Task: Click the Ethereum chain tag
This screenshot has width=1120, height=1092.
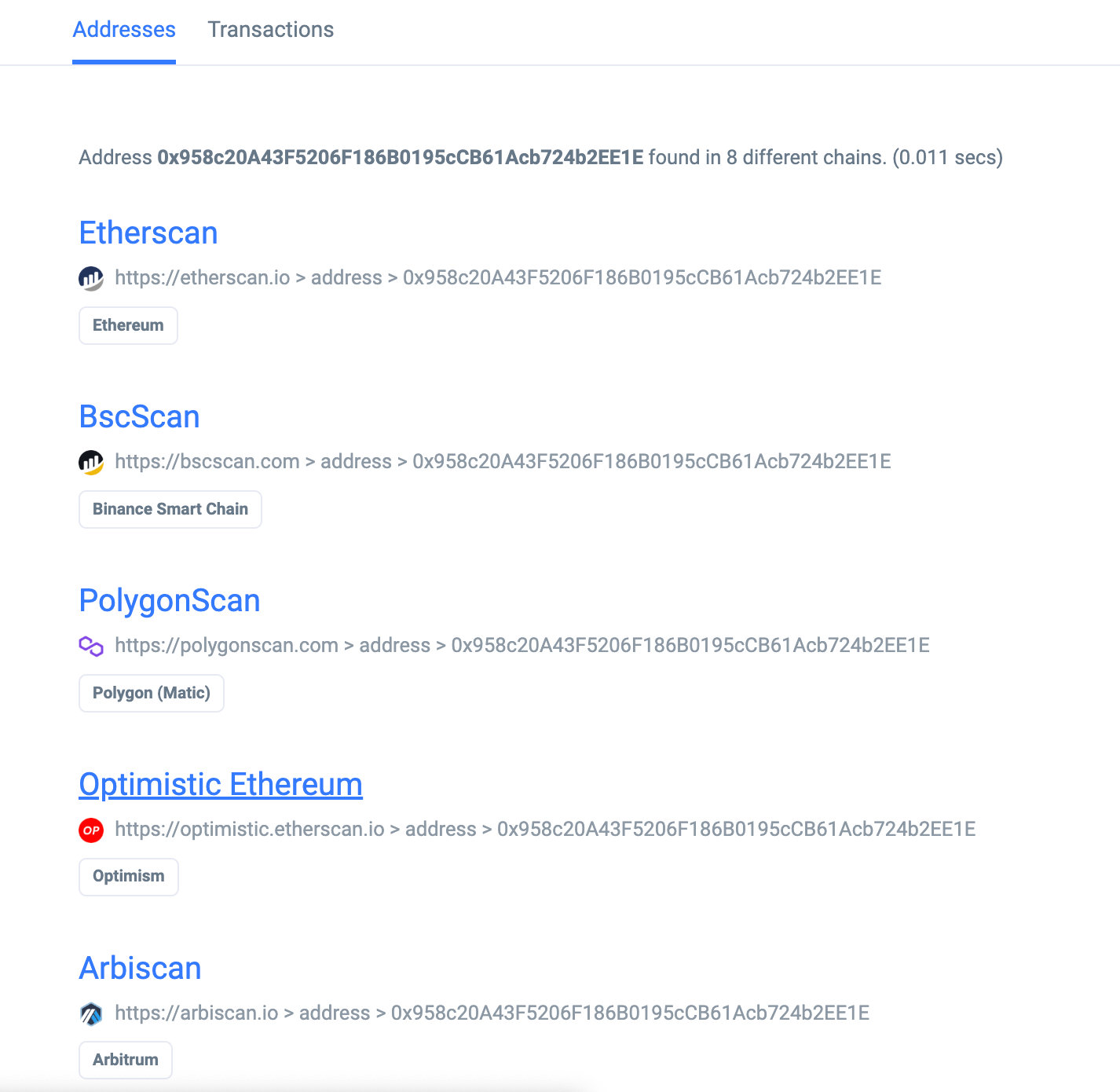Action: (128, 325)
